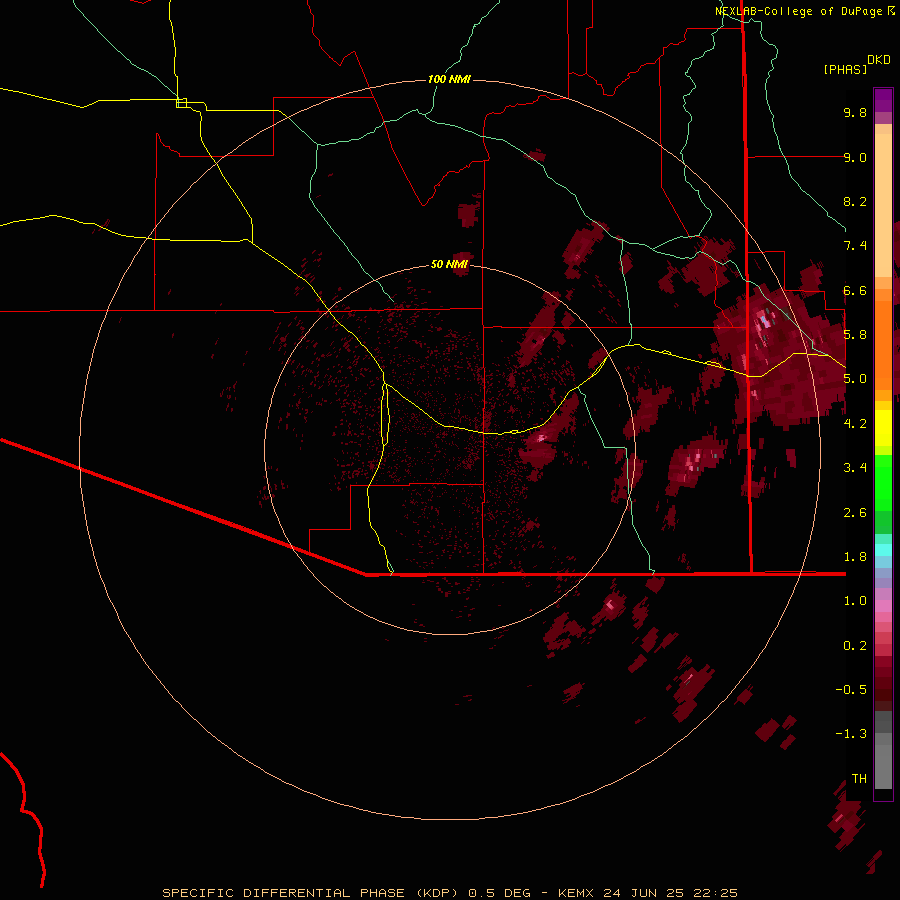Click the KEMX 24 JUN 25 22:25 timestamp
The height and width of the screenshot is (900, 900).
pos(647,893)
